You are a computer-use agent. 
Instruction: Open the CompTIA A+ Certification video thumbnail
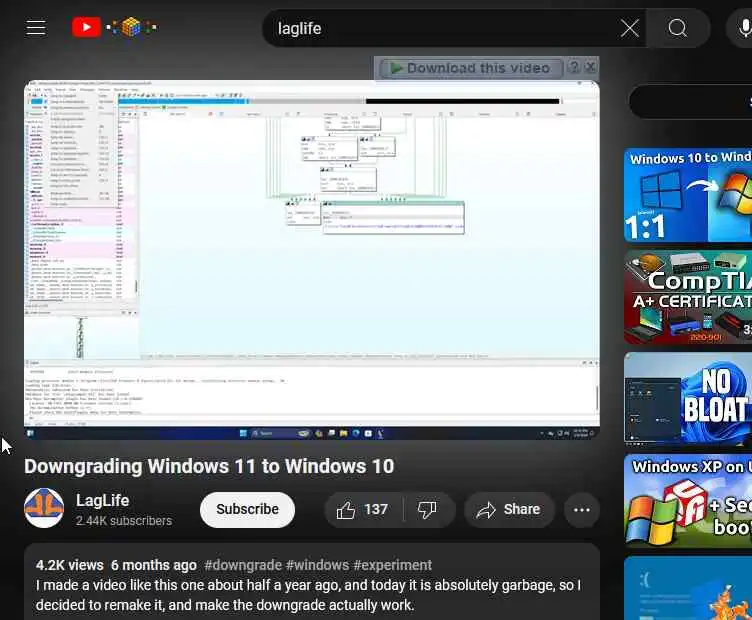tap(688, 297)
